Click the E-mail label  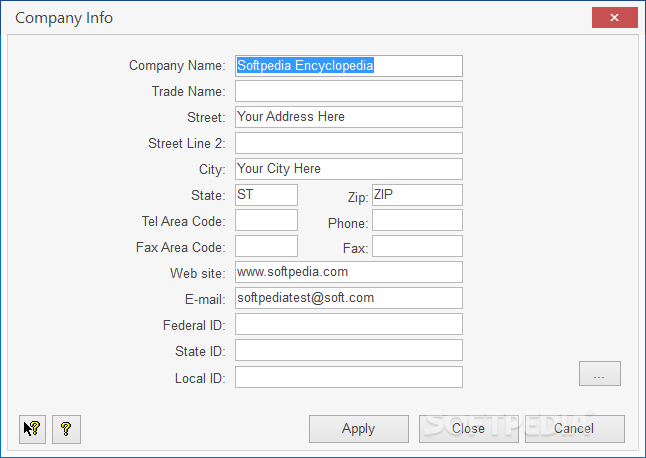(x=205, y=299)
